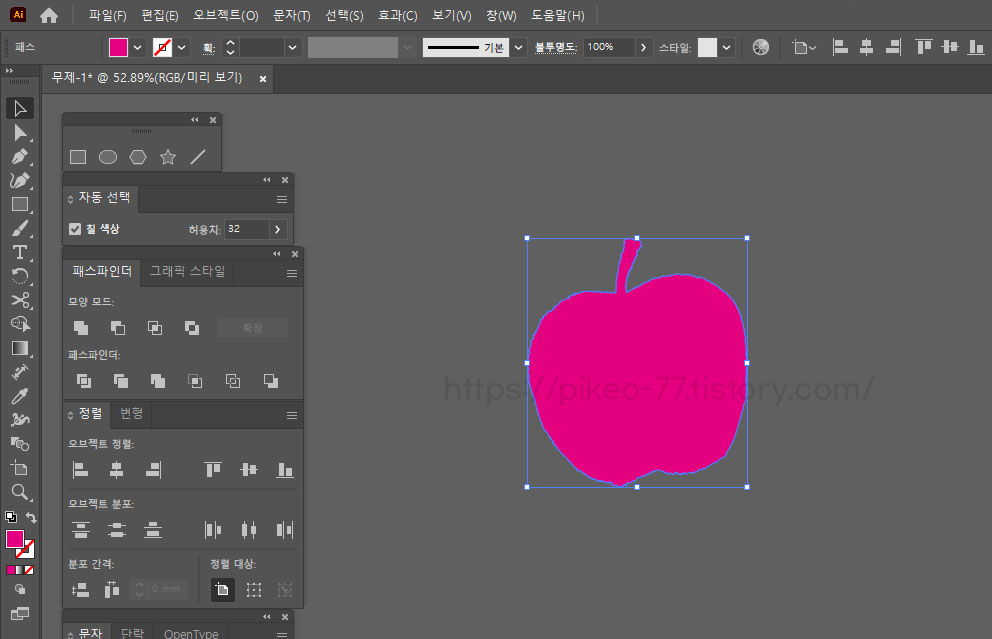This screenshot has height=639, width=992.
Task: Click the Trim pathfinder icon
Action: pyautogui.click(x=120, y=381)
